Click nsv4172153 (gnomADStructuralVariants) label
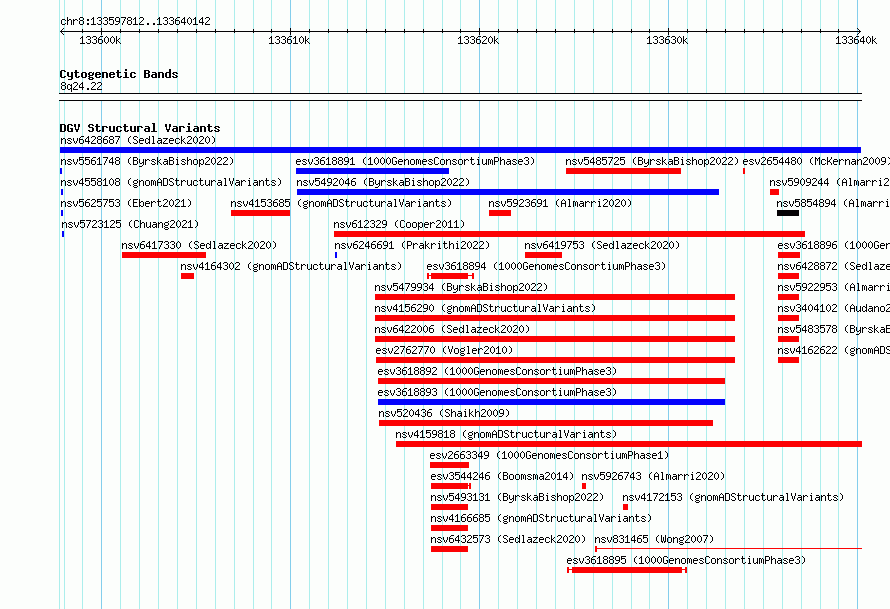The width and height of the screenshot is (890, 609). click(x=733, y=497)
